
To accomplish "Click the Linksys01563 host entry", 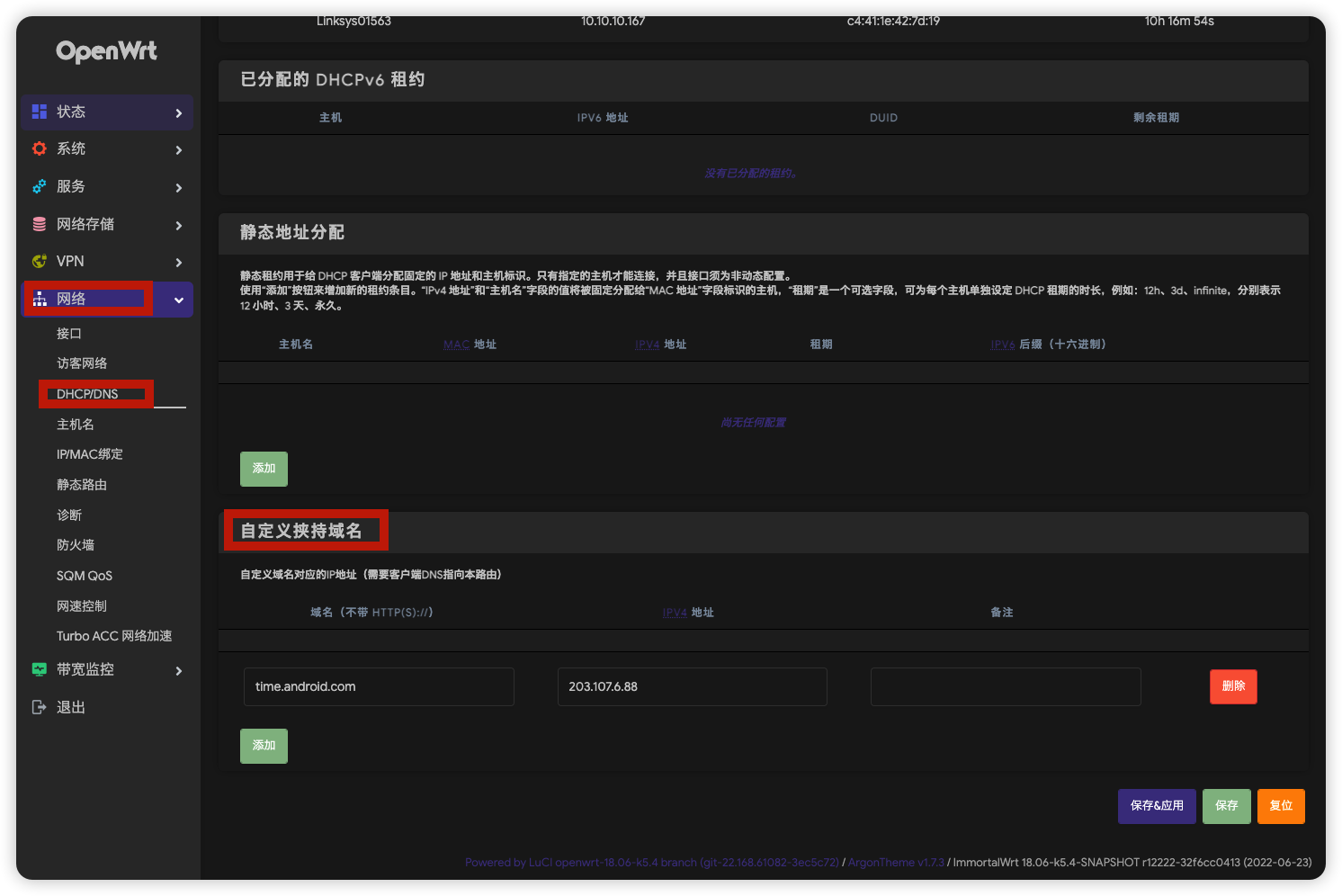I will pyautogui.click(x=353, y=22).
